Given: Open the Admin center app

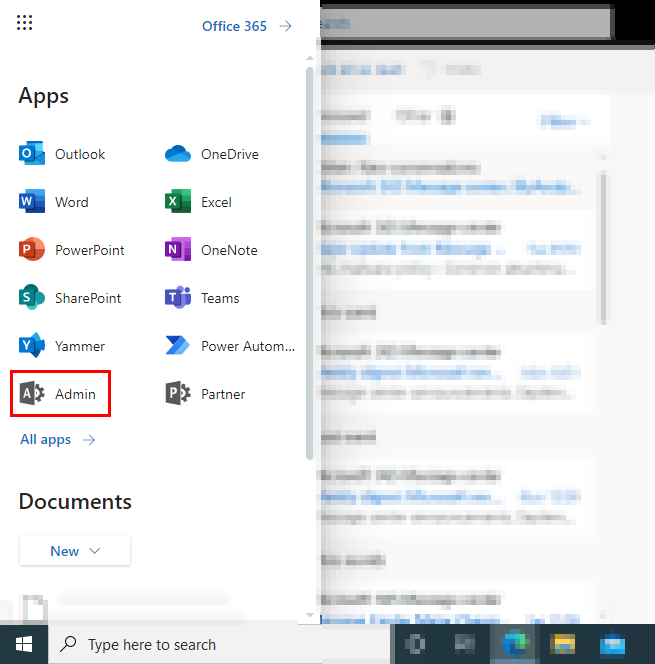Looking at the screenshot, I should 60,394.
